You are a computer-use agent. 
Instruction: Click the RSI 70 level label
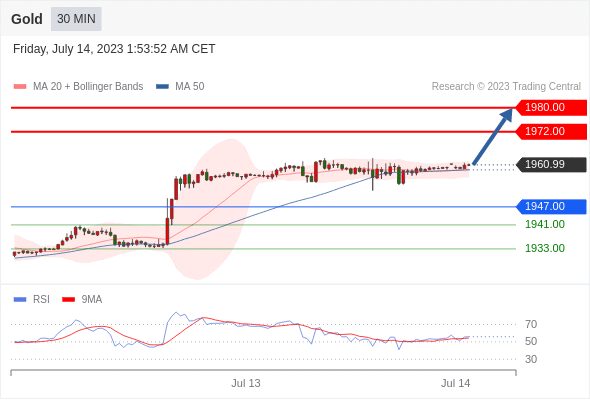[531, 324]
